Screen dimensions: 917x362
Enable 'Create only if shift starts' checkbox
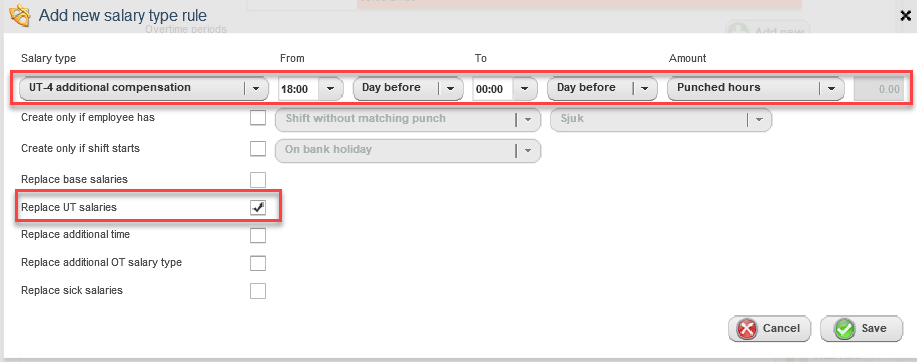click(x=258, y=149)
